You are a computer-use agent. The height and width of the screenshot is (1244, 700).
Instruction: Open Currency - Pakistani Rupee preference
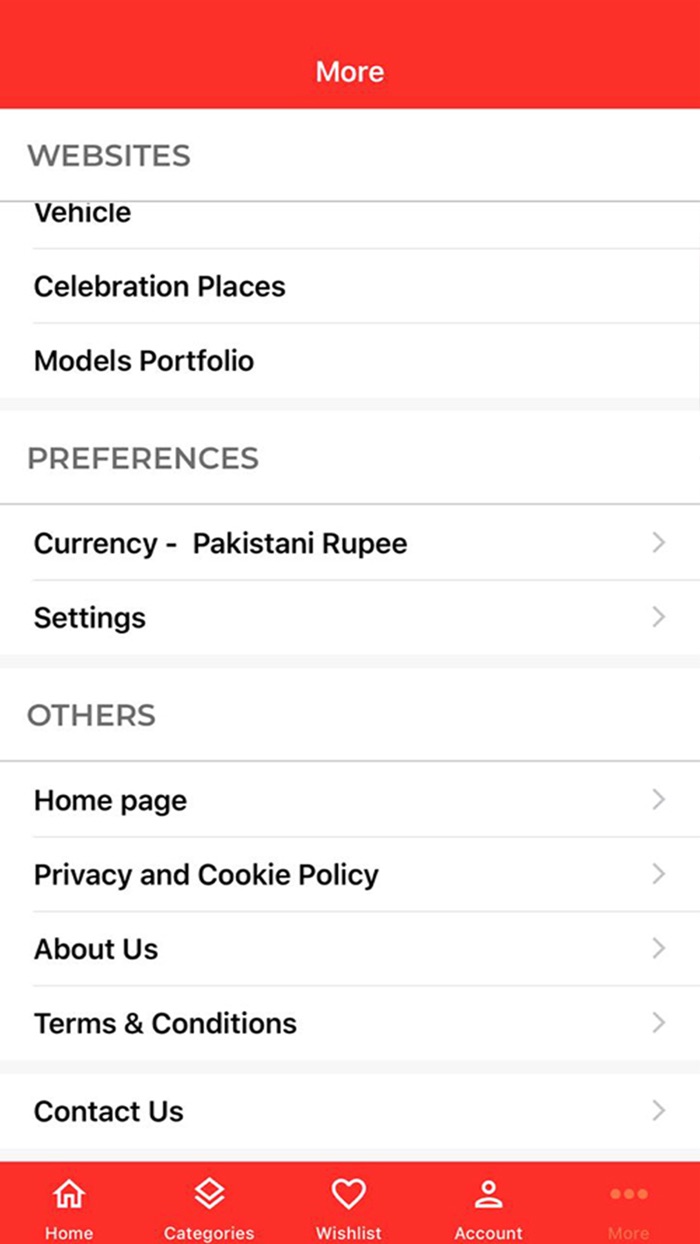click(x=221, y=543)
